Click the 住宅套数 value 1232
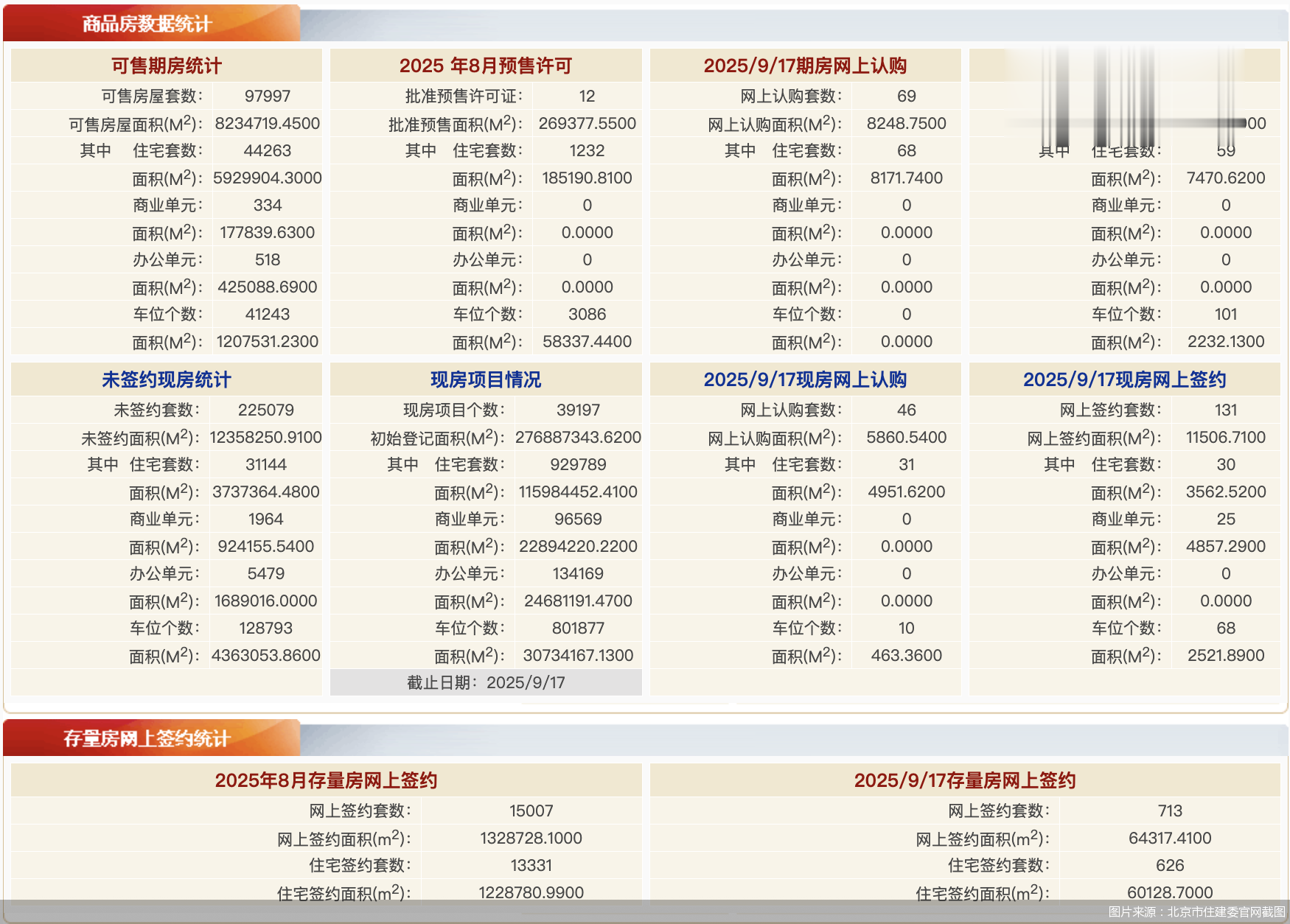Screen dimensions: 1290x924 coord(588,150)
